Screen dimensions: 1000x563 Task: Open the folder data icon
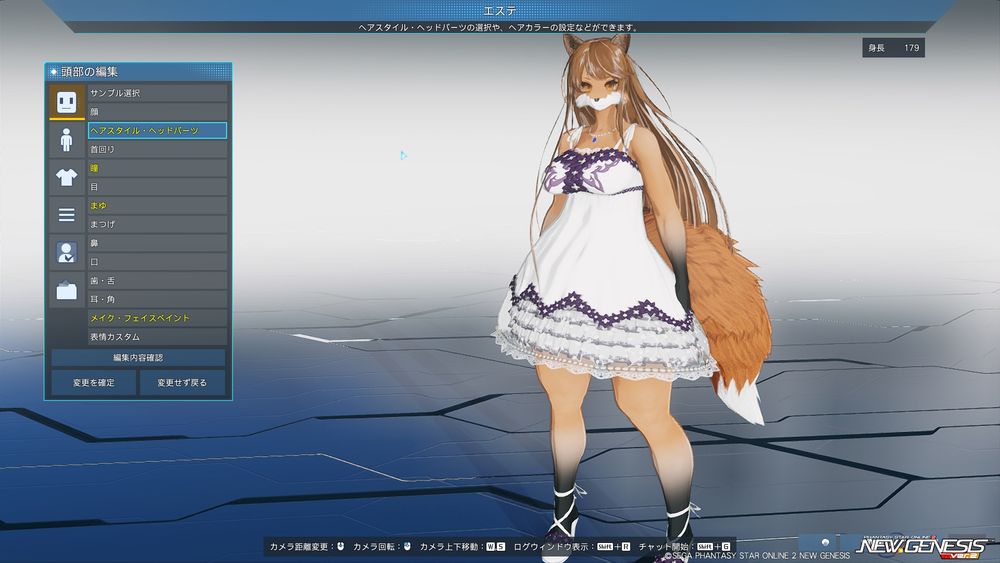67,290
